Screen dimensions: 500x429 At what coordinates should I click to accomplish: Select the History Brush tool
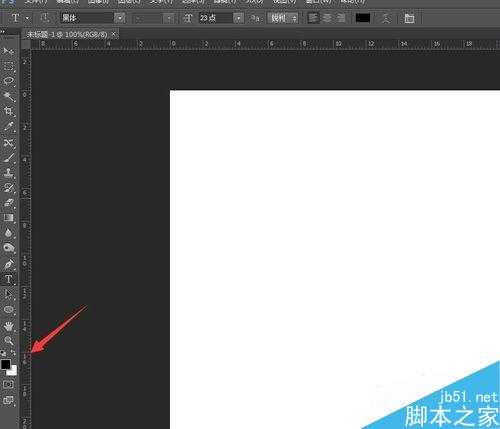tap(9, 188)
